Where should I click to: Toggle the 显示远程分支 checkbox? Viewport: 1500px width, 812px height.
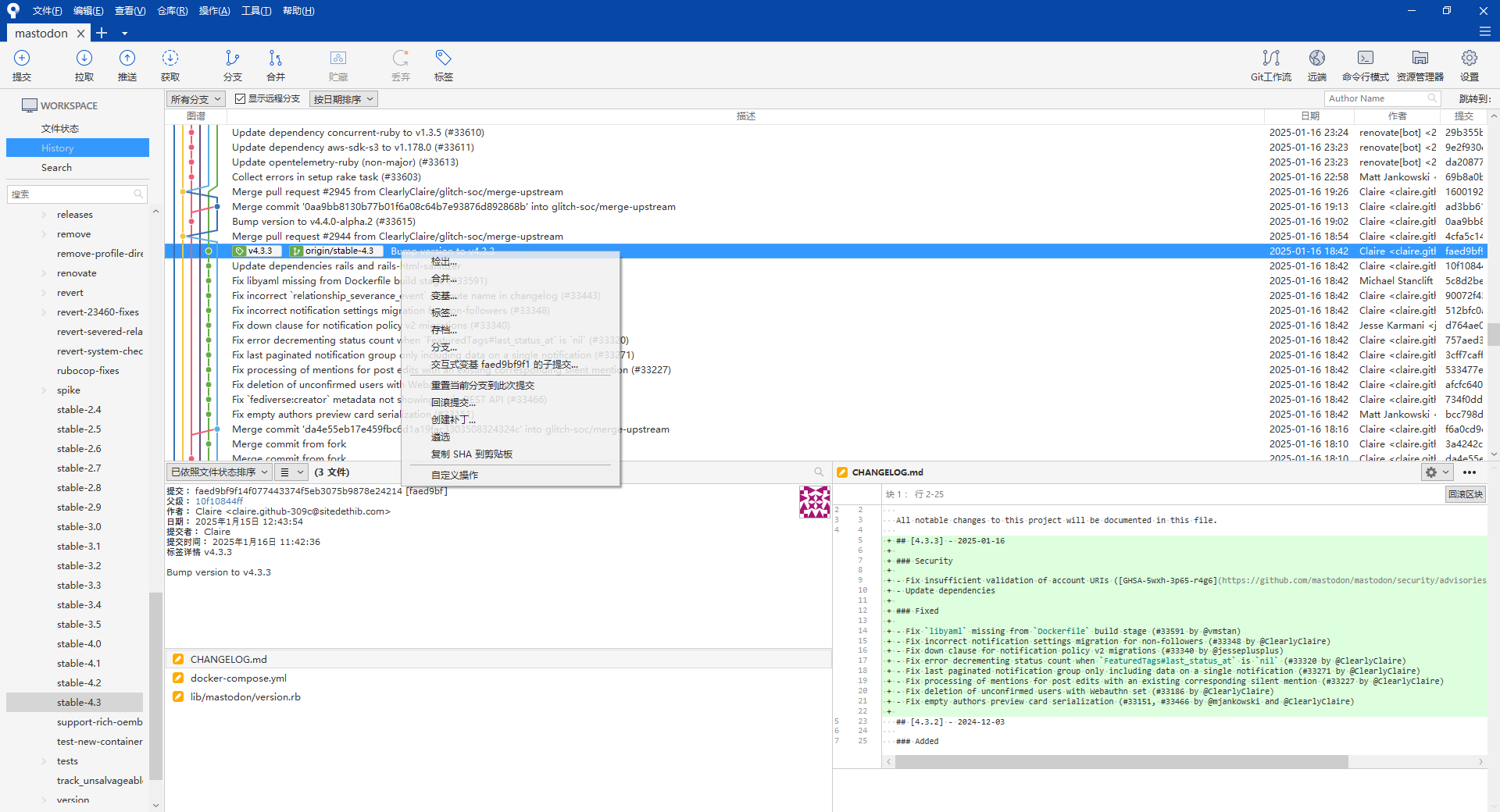point(240,99)
